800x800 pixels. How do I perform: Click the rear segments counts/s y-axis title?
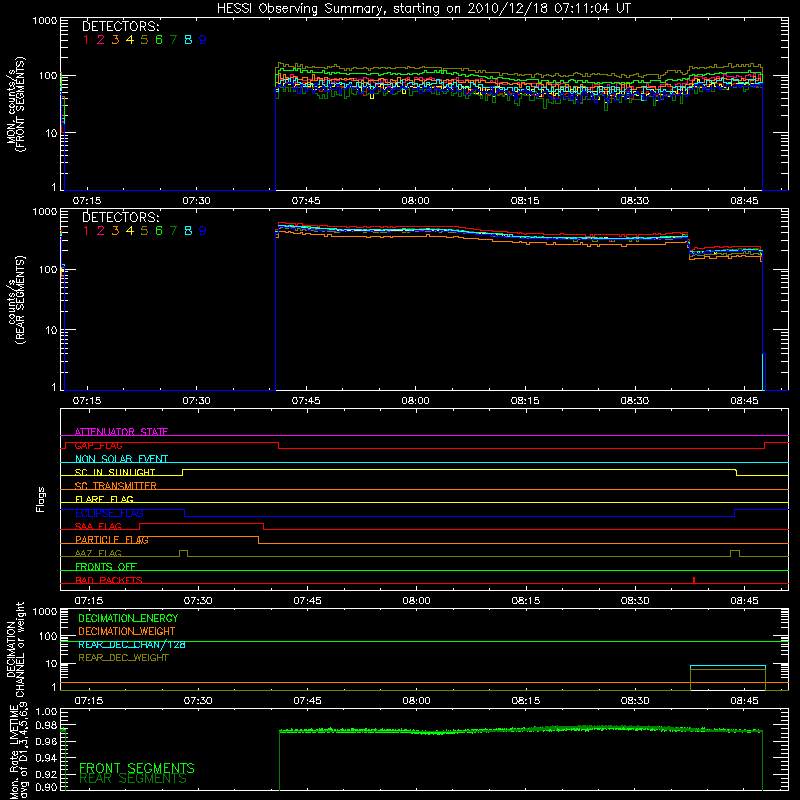click(x=15, y=300)
